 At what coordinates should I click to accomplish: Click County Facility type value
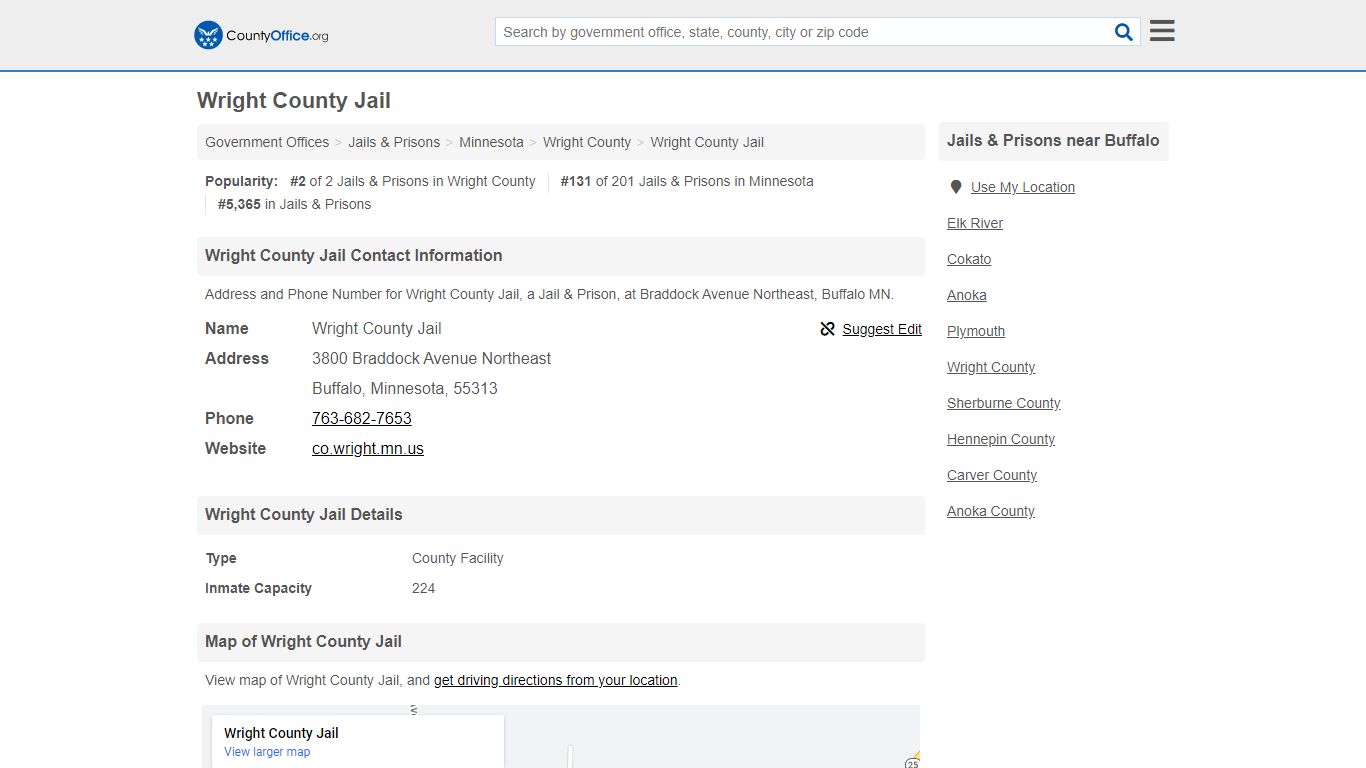(458, 558)
